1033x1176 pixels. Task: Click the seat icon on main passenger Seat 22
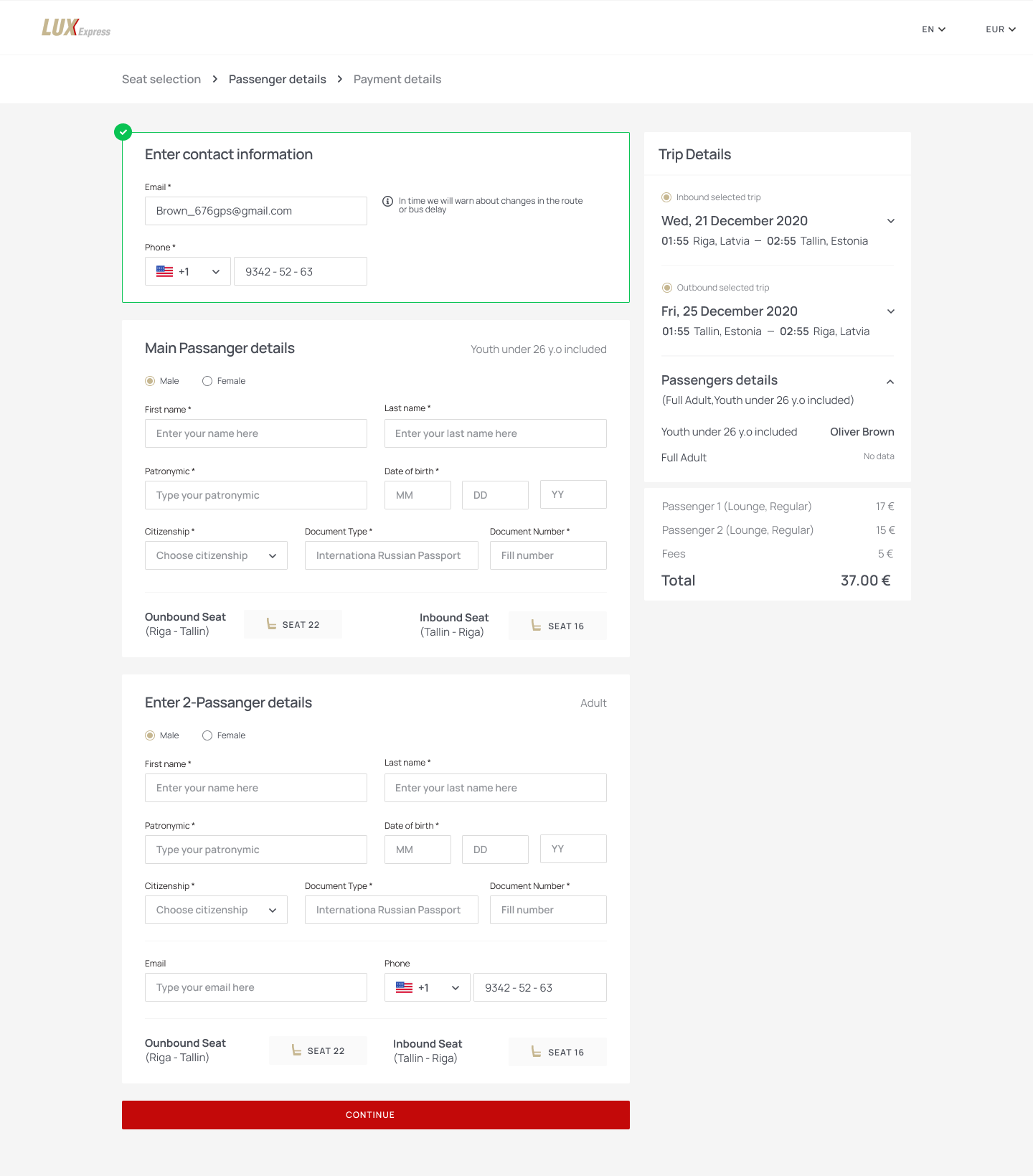pos(271,624)
